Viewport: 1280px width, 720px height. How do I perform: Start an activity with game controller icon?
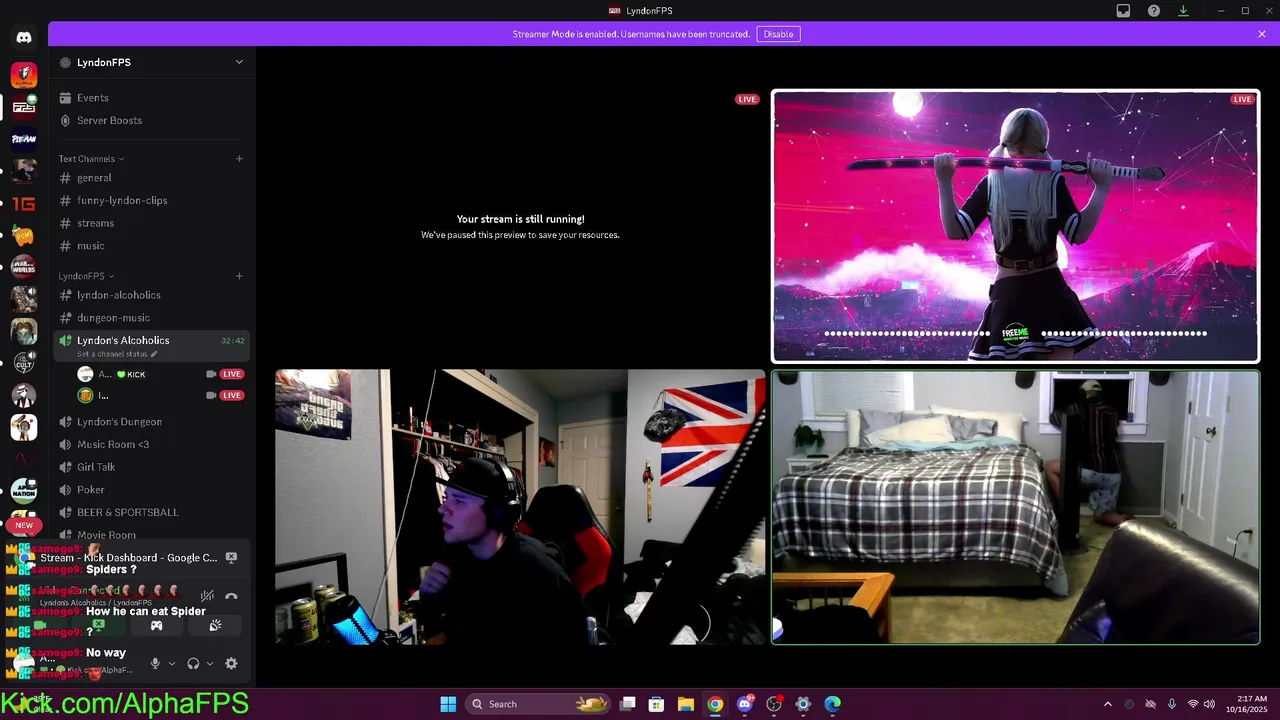point(156,626)
